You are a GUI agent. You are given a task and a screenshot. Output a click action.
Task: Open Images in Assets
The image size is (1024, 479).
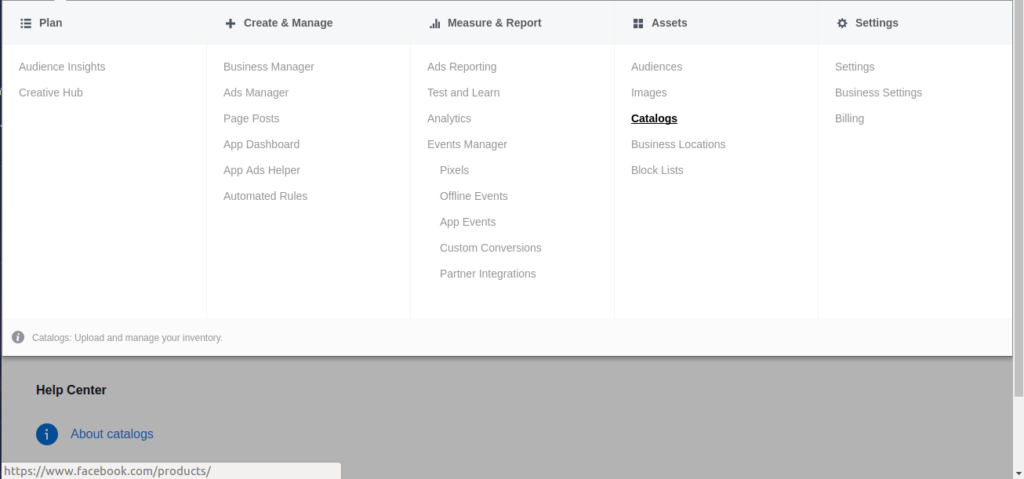[x=649, y=93]
